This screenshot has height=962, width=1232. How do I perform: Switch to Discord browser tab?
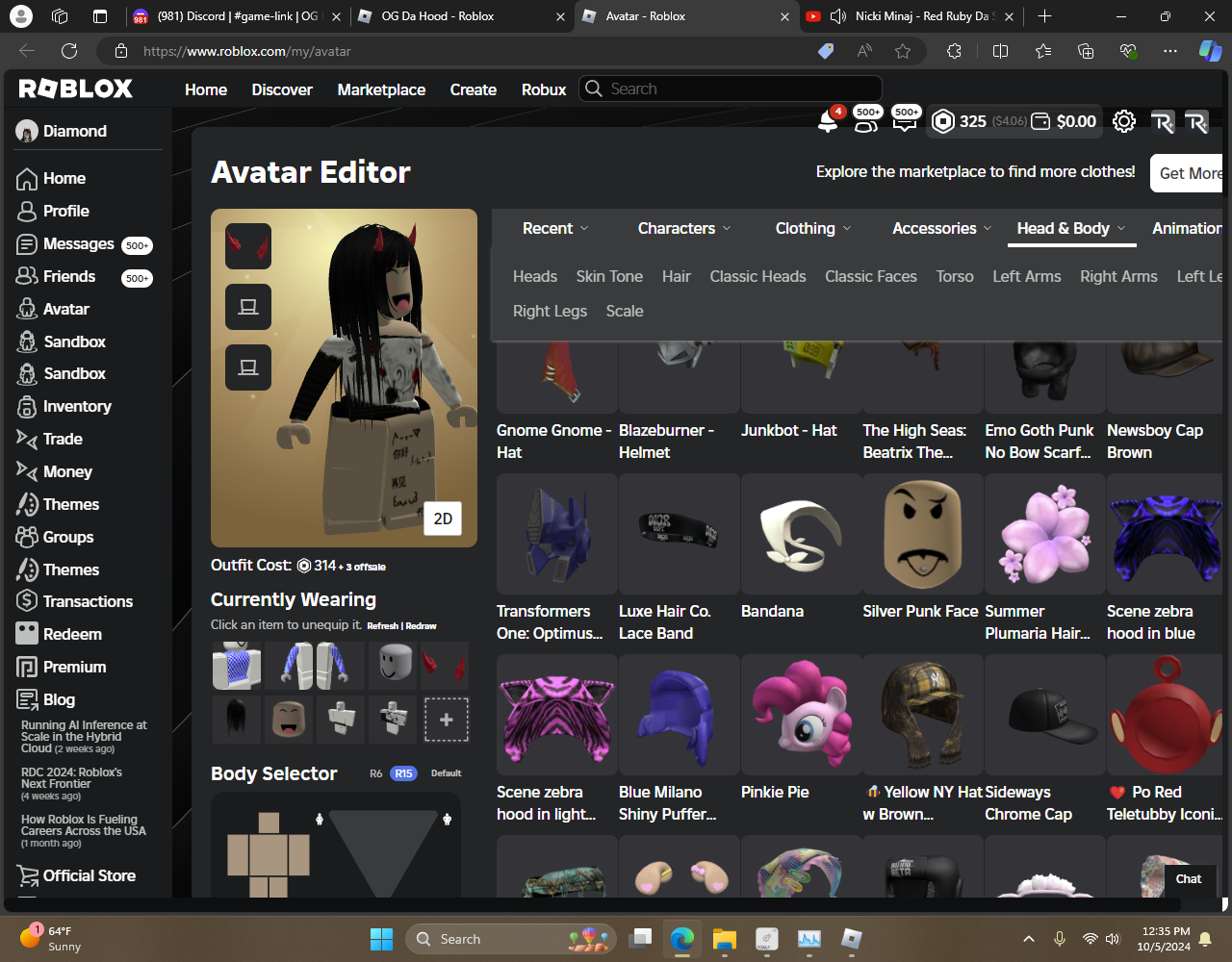(x=237, y=16)
